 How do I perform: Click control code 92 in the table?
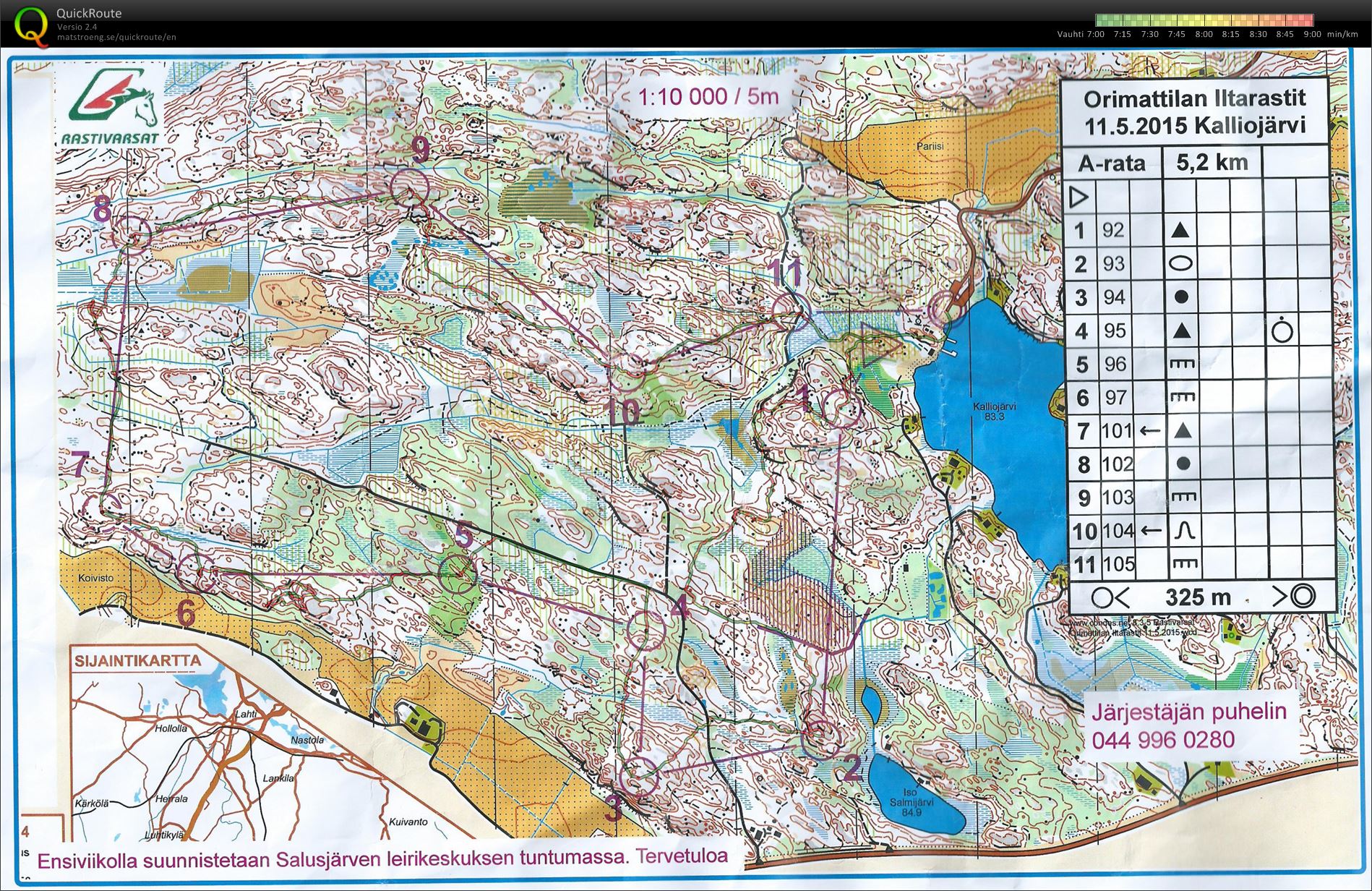pyautogui.click(x=1113, y=230)
